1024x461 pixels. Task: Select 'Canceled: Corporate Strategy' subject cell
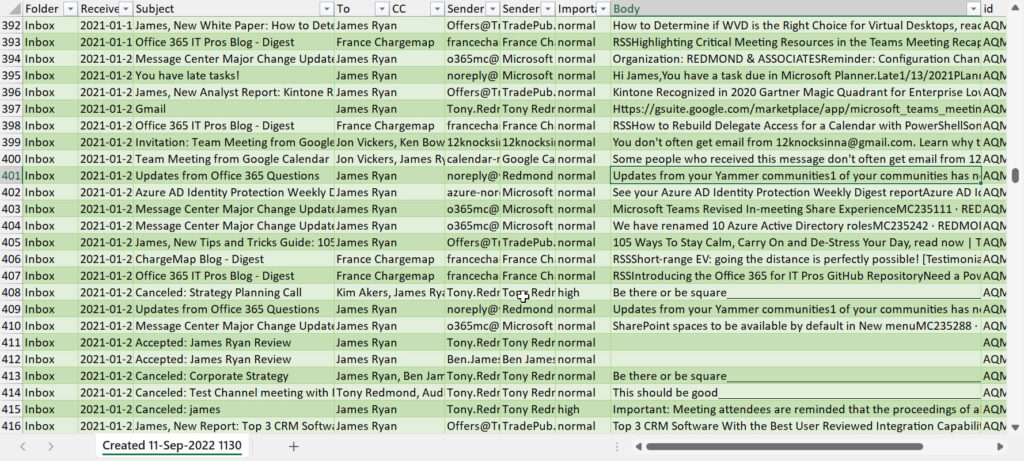coord(234,376)
